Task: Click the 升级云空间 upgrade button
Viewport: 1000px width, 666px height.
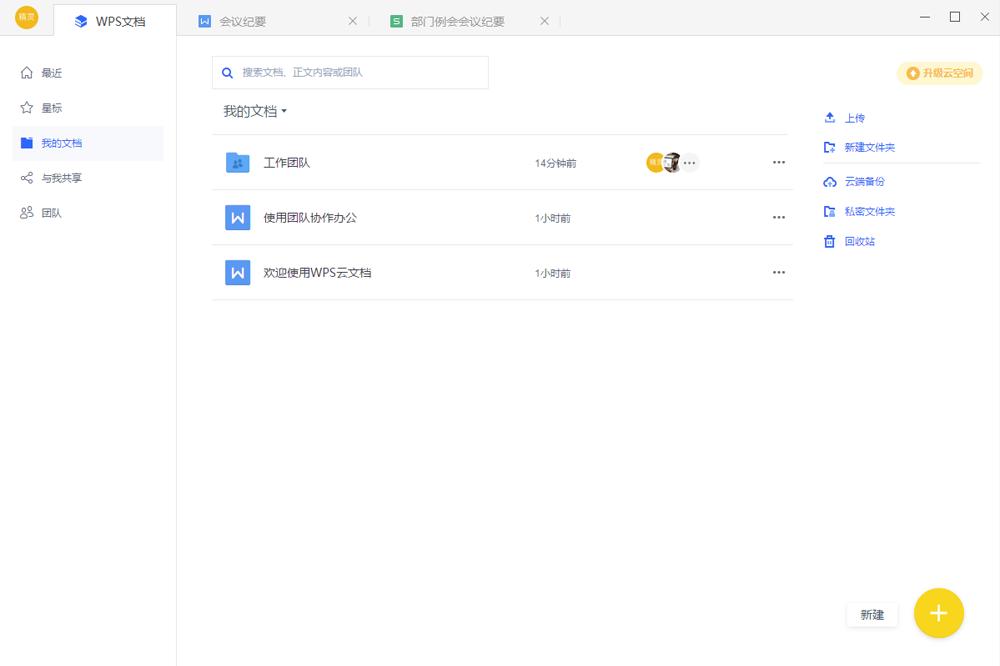Action: pos(939,73)
